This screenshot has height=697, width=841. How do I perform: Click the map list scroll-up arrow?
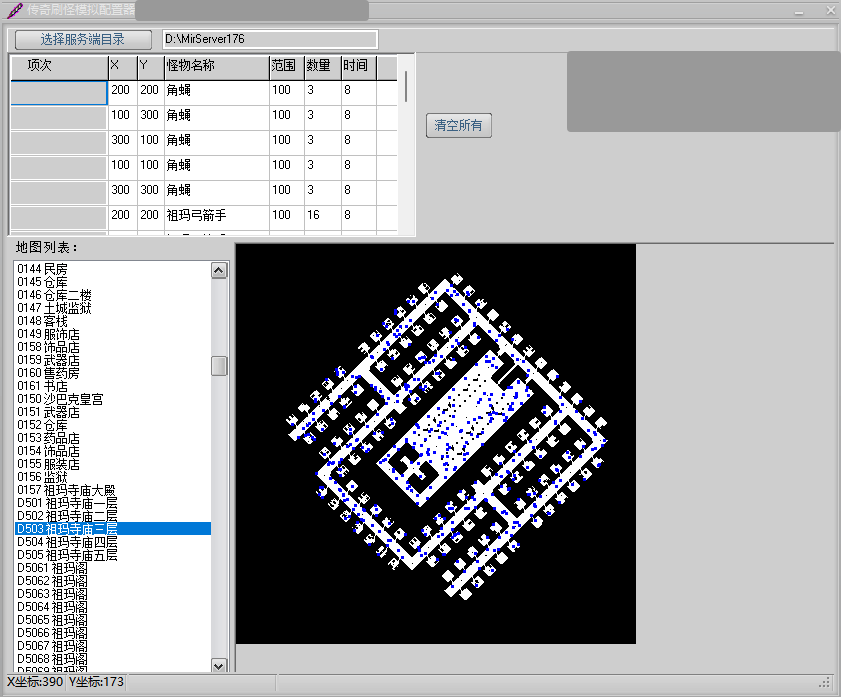219,270
